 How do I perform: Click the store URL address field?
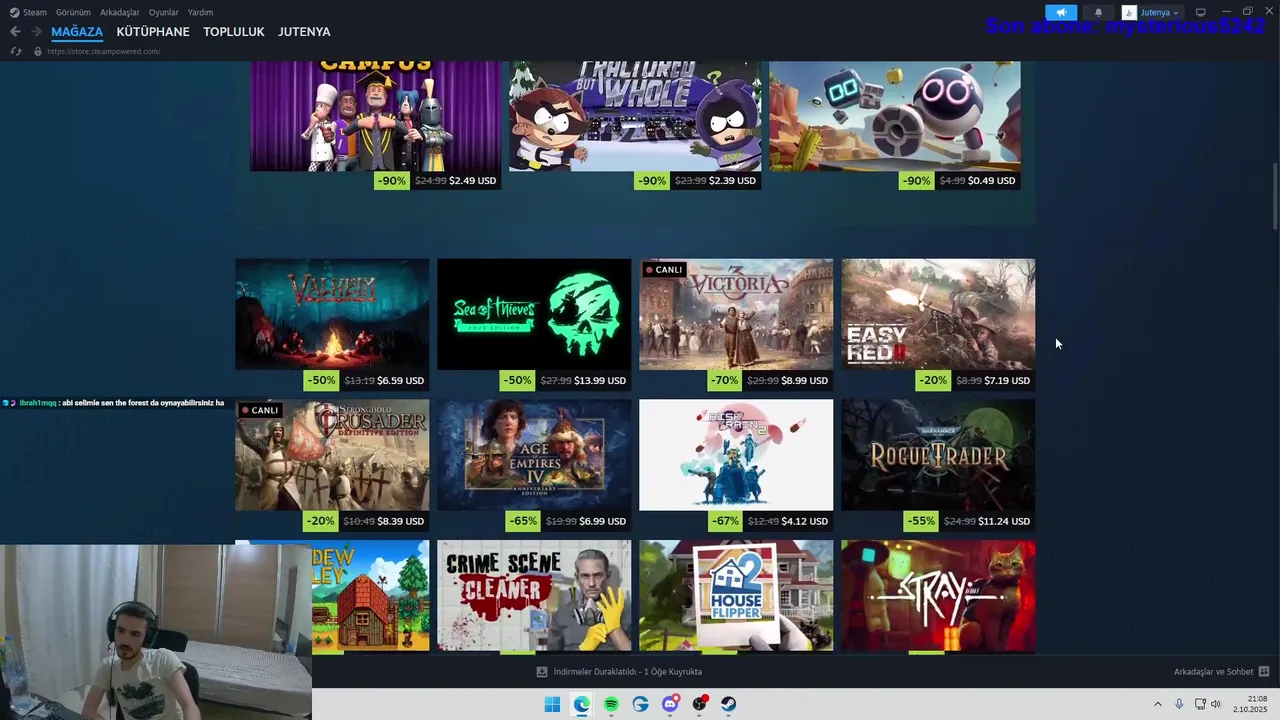104,51
